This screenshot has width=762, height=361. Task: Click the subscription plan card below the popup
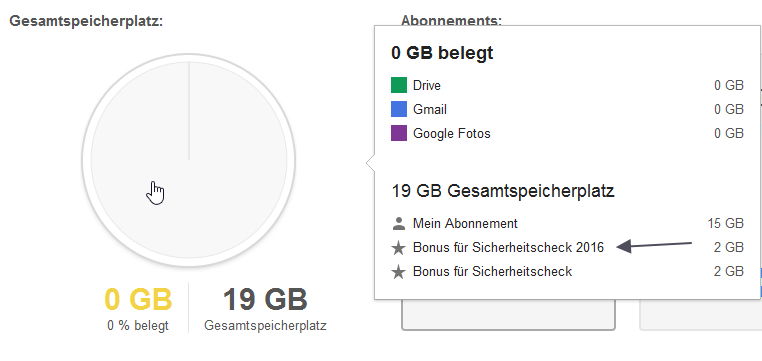(x=508, y=315)
